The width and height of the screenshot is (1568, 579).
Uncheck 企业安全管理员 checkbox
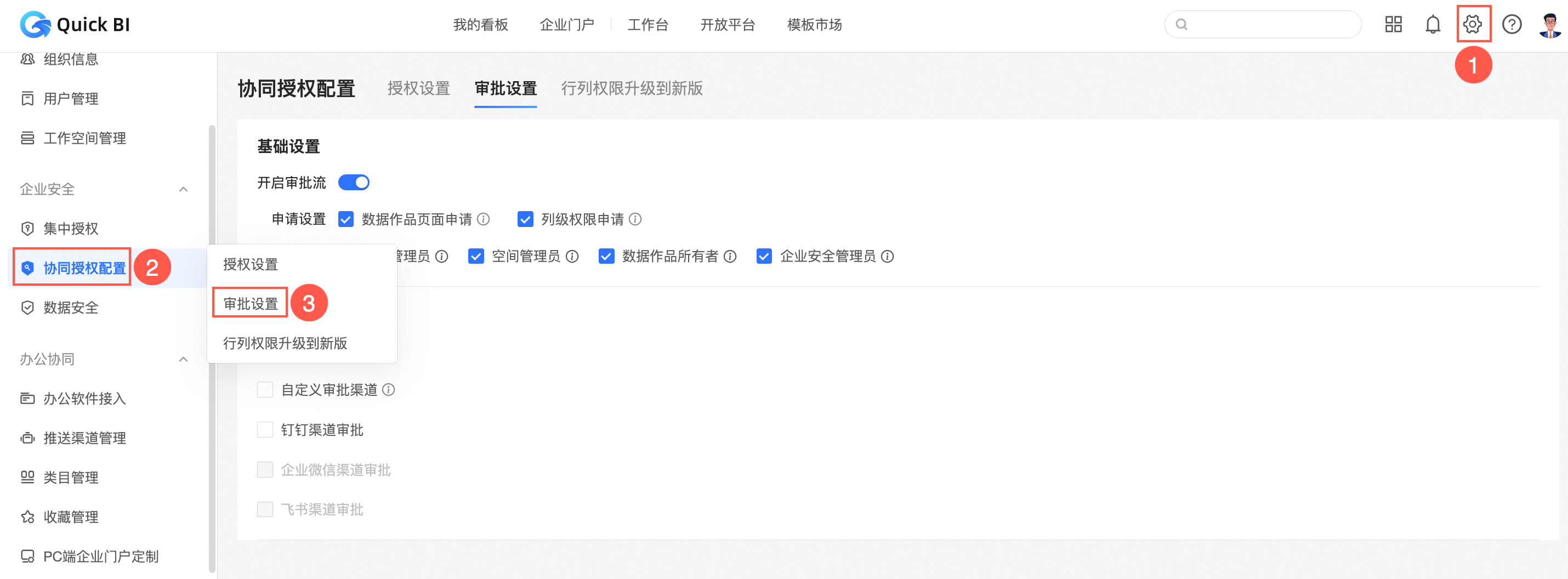764,256
